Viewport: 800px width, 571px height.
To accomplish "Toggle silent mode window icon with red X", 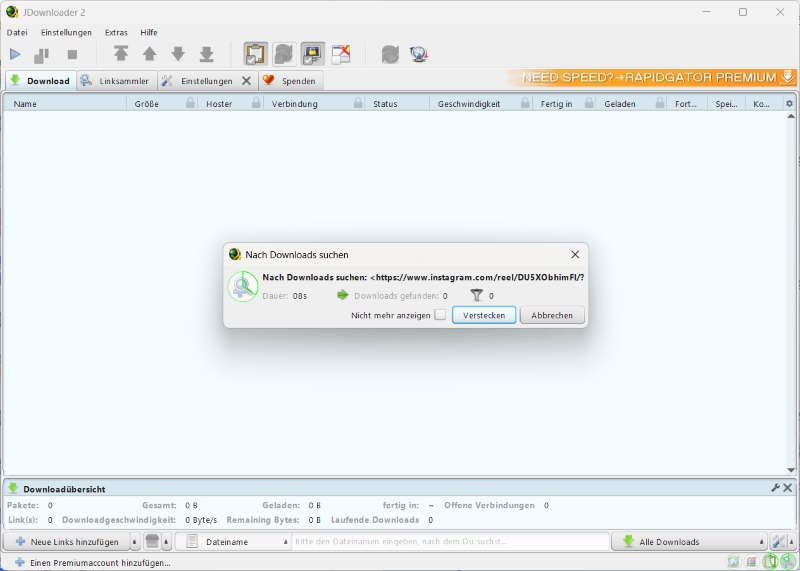I will coord(341,54).
